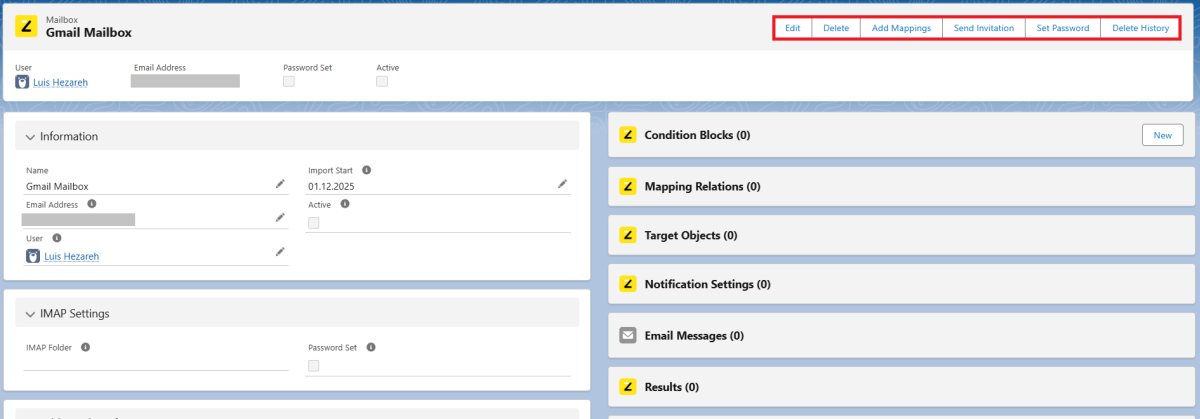
Task: Click edit pencil next to User field
Action: click(280, 252)
